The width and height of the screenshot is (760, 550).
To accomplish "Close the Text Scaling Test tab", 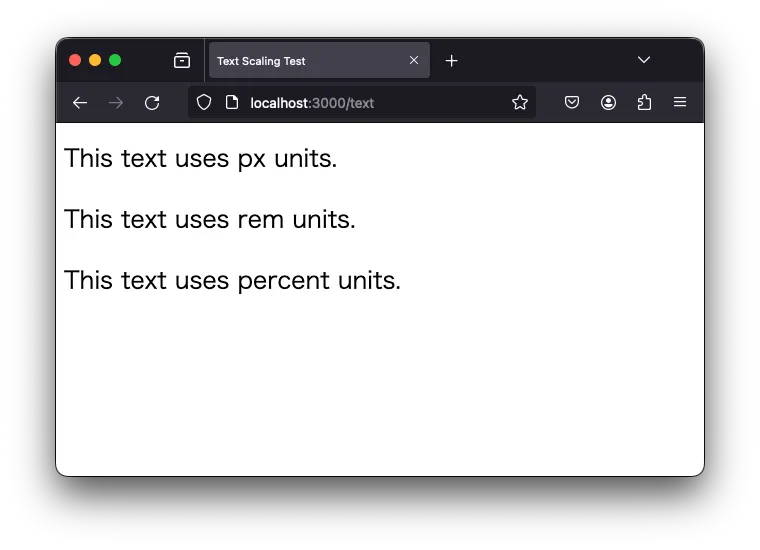I will pyautogui.click(x=414, y=60).
